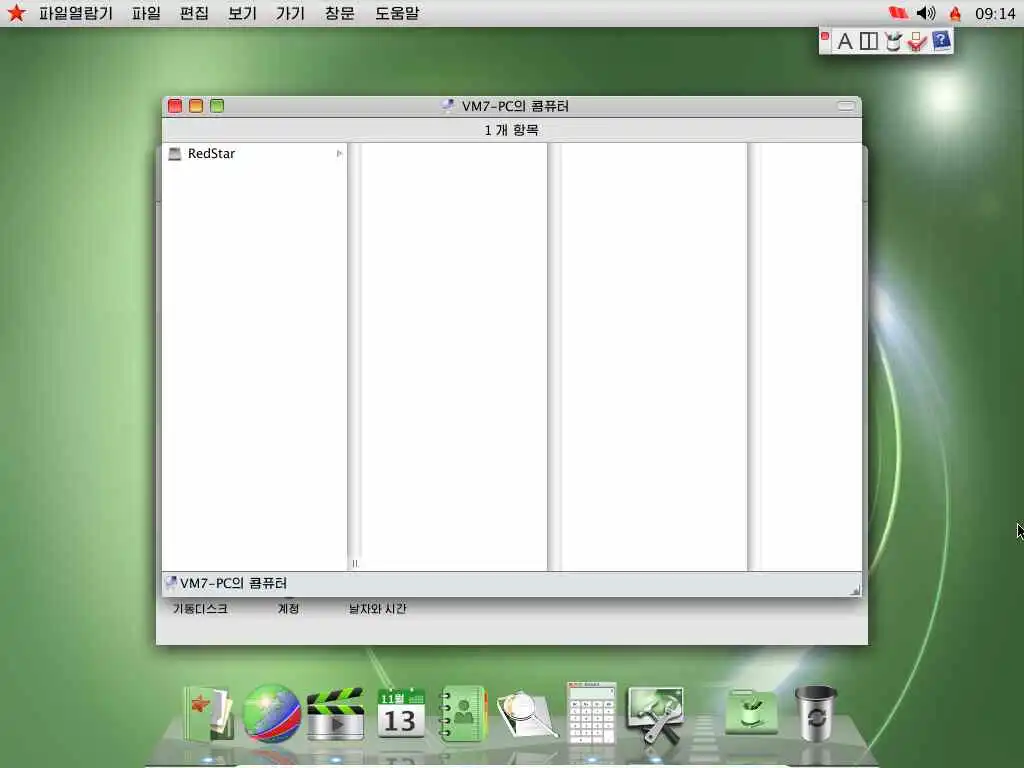Open the 파일열람기 application menu
Viewport: 1024px width, 768px height.
[75, 13]
